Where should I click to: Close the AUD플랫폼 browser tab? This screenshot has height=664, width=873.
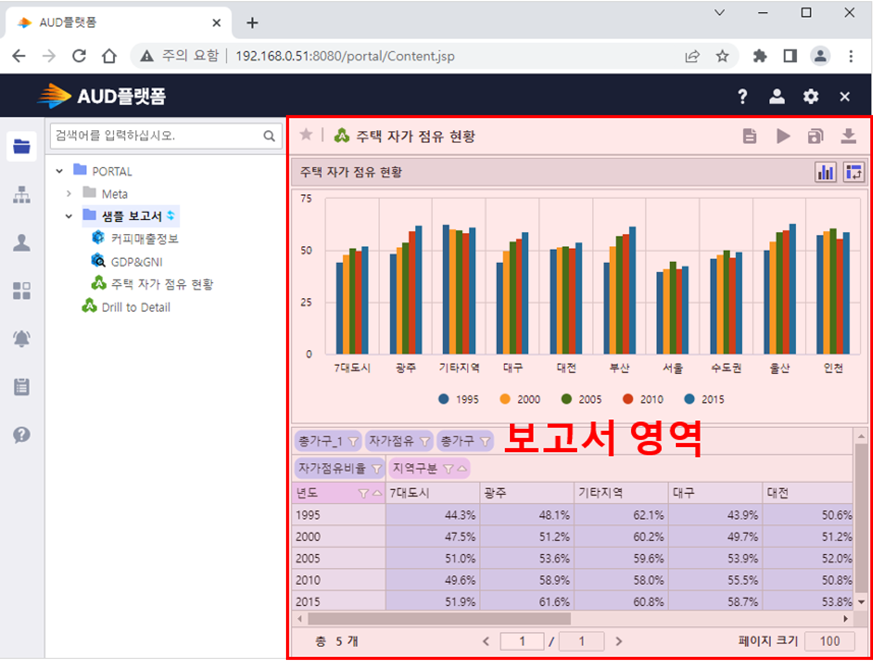pyautogui.click(x=217, y=23)
